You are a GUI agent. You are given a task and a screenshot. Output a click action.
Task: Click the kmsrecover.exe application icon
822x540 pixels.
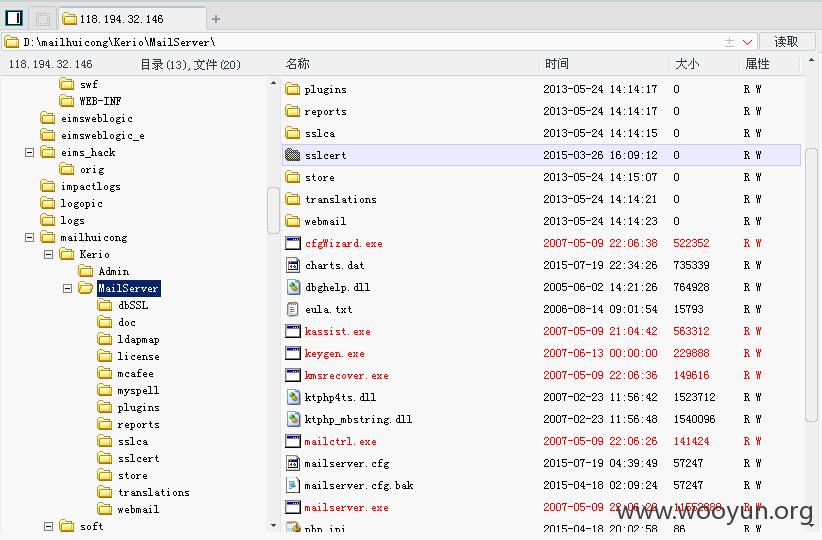[293, 375]
